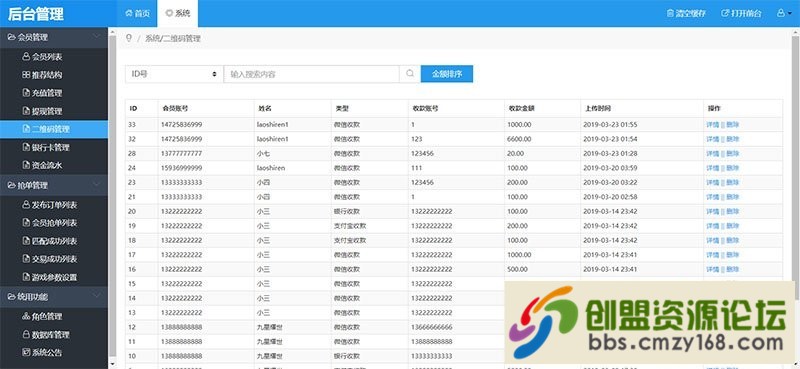Open 会员列表 via its user icon
Viewport: 800px width, 369px height.
[27, 57]
